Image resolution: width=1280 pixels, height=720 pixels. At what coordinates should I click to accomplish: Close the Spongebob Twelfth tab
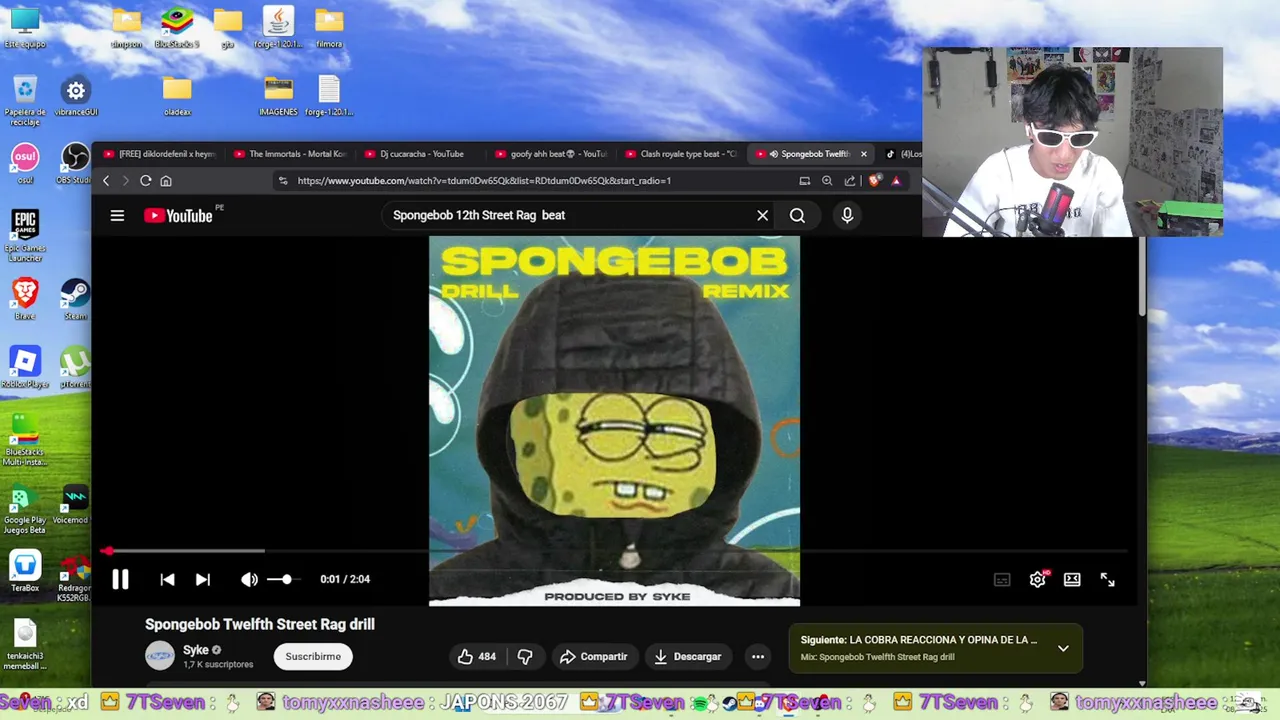pyautogui.click(x=864, y=154)
